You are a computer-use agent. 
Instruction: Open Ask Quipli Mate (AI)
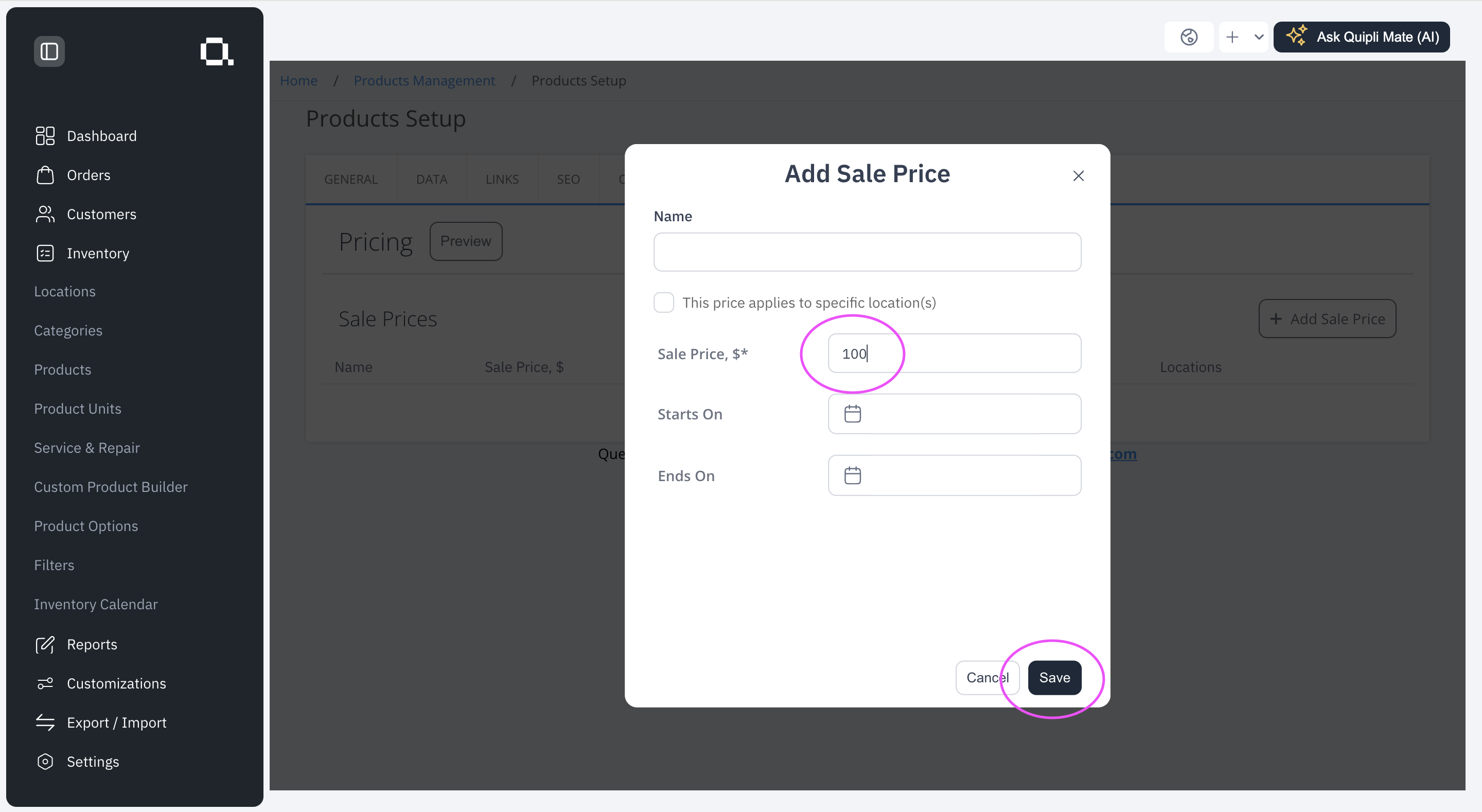pos(1361,38)
